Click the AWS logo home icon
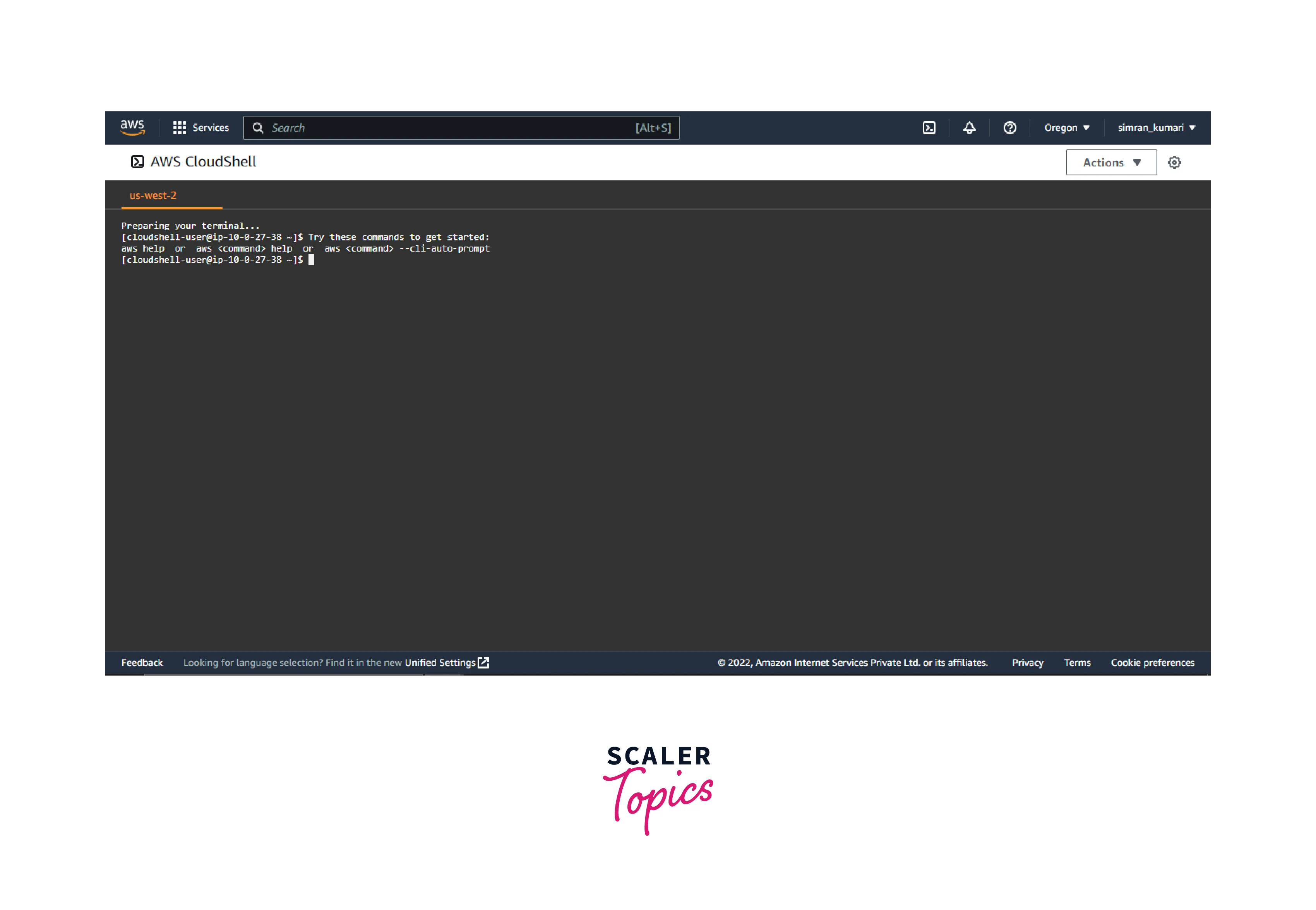 click(x=132, y=127)
